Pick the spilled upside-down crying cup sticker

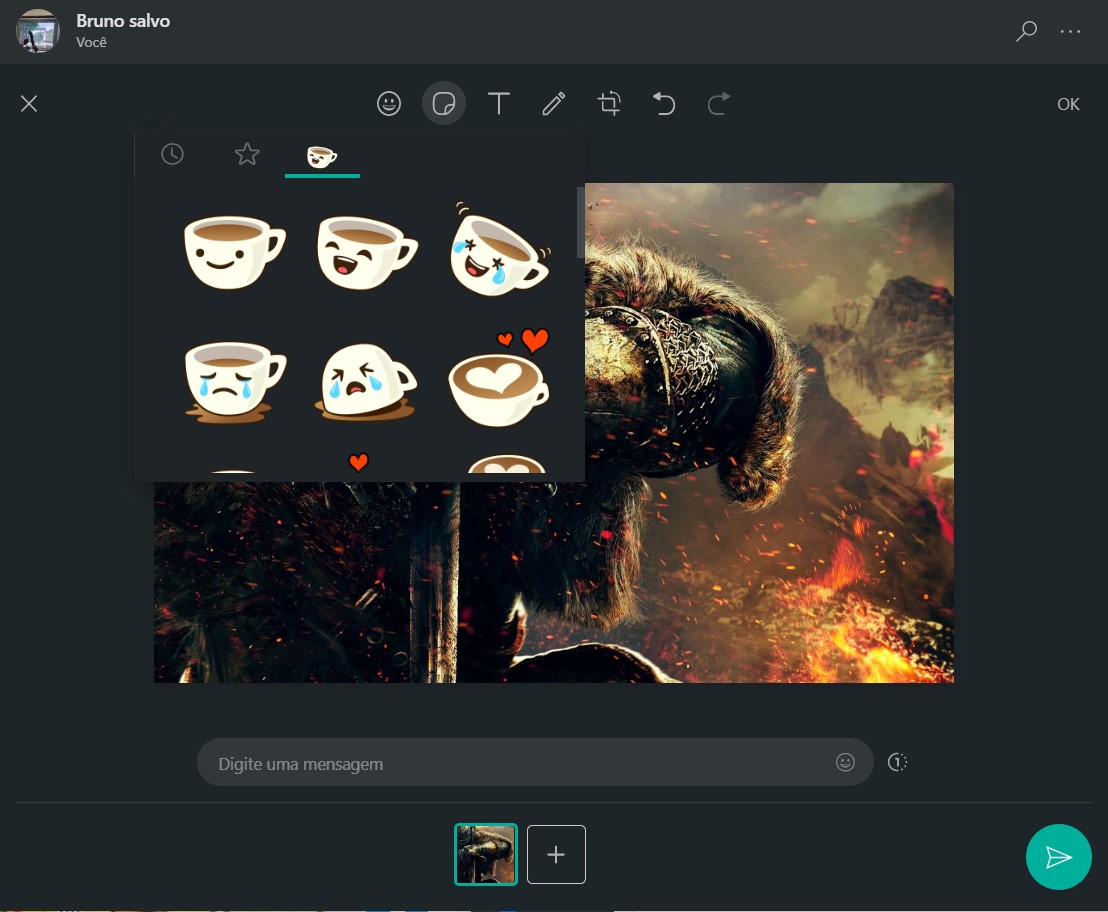point(365,382)
